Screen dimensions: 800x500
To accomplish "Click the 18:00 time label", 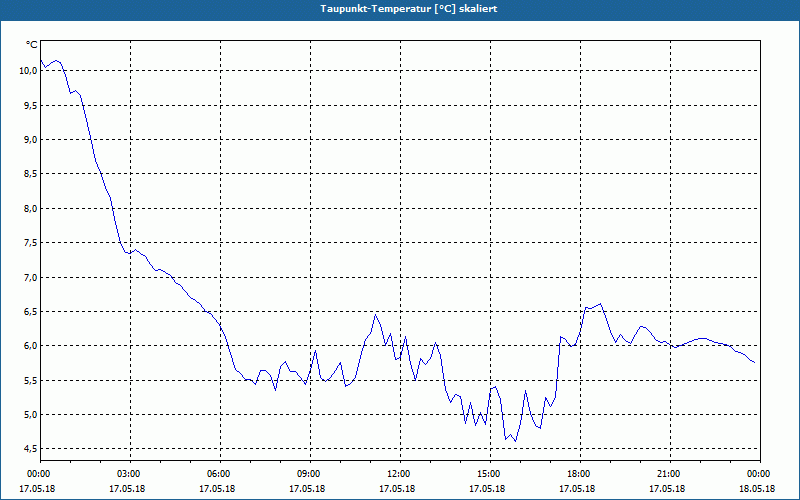I will (x=578, y=474).
